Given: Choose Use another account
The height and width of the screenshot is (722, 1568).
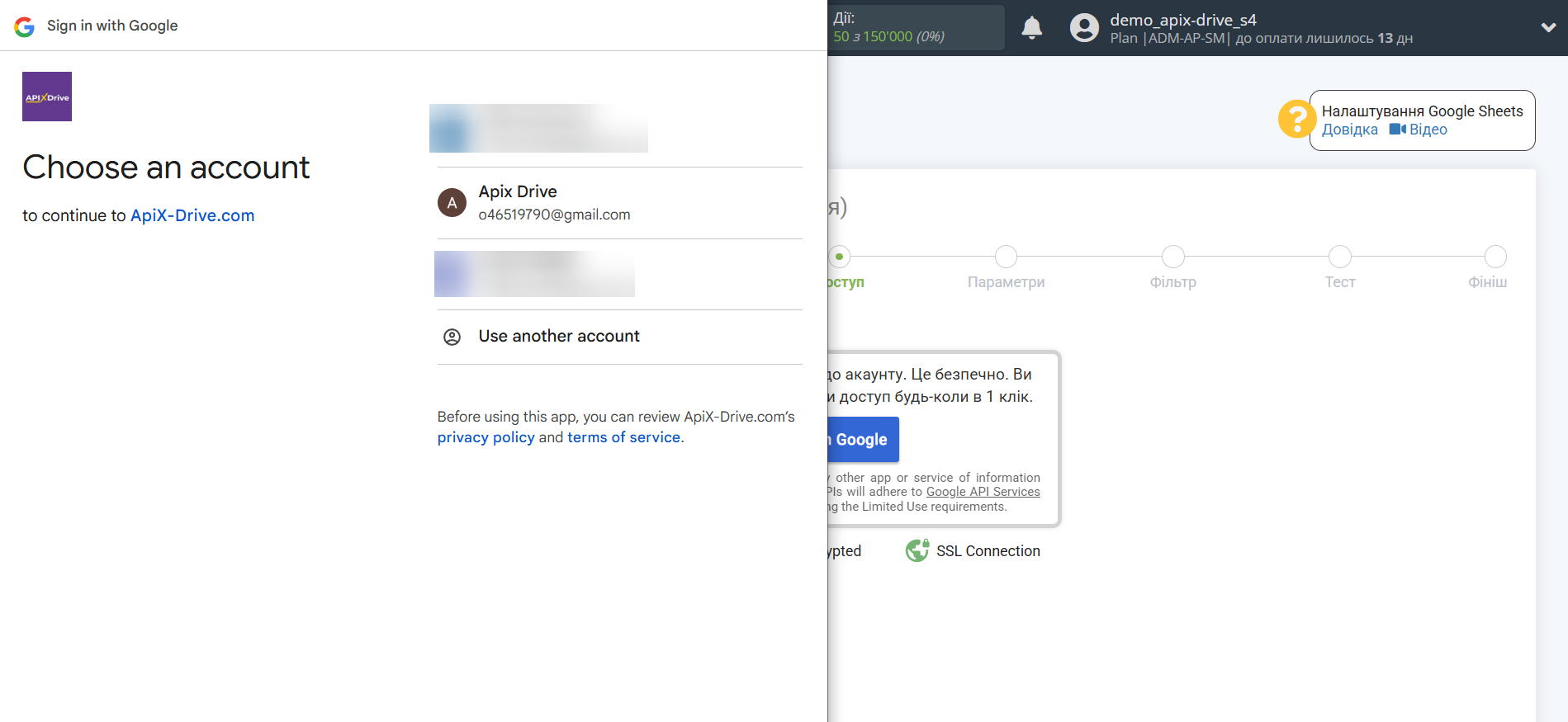Looking at the screenshot, I should click(x=619, y=337).
